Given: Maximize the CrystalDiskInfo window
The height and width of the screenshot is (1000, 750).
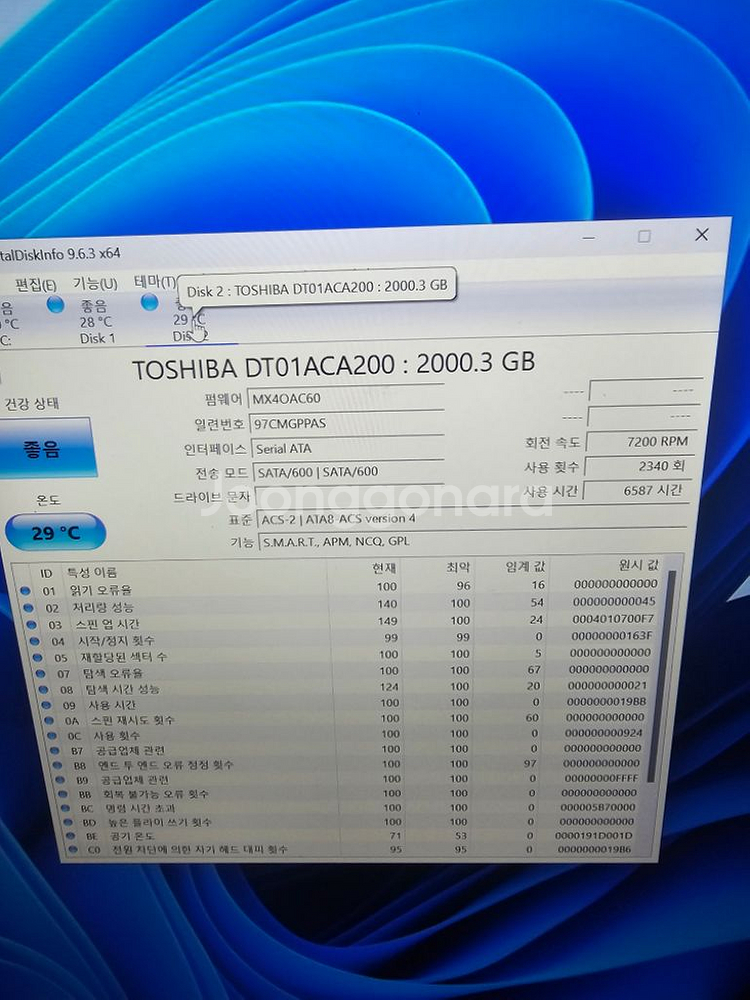Looking at the screenshot, I should click(644, 237).
